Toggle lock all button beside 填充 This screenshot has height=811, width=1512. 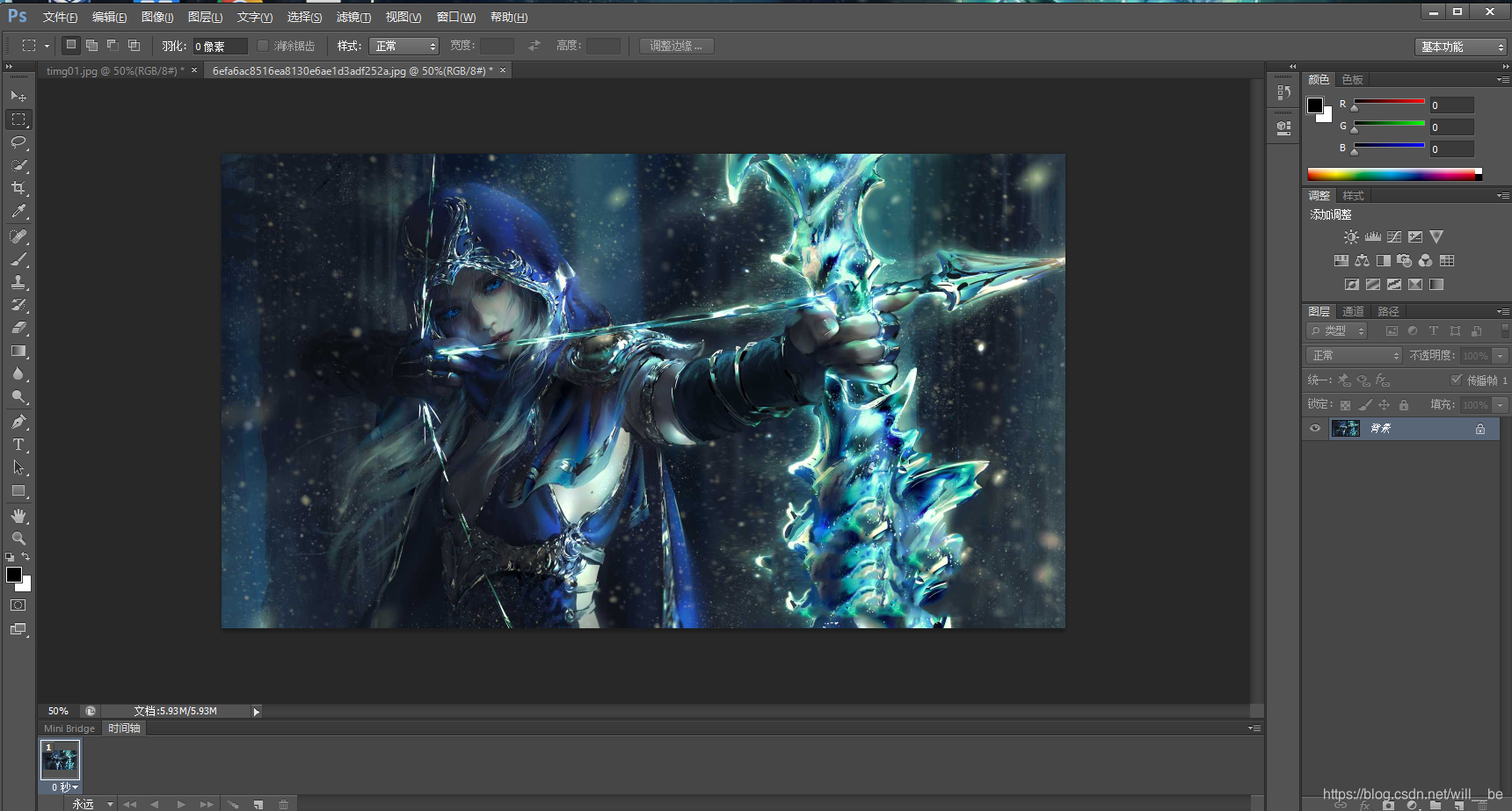(x=1404, y=405)
